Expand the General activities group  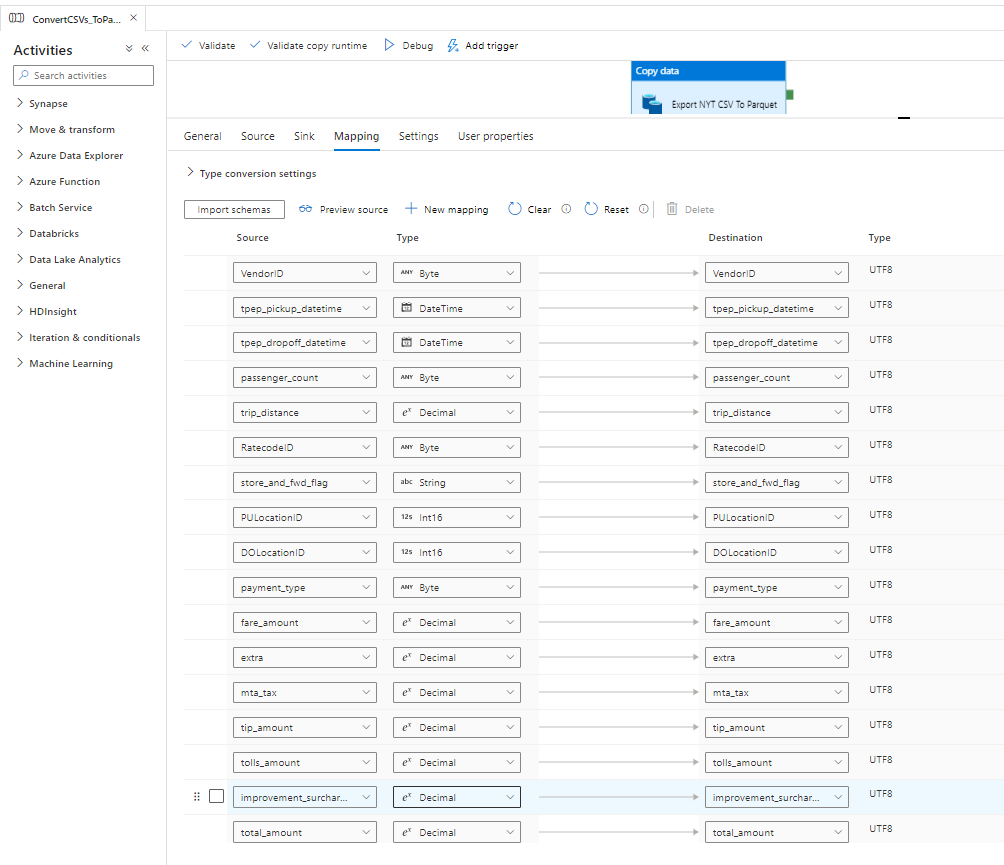(19, 285)
